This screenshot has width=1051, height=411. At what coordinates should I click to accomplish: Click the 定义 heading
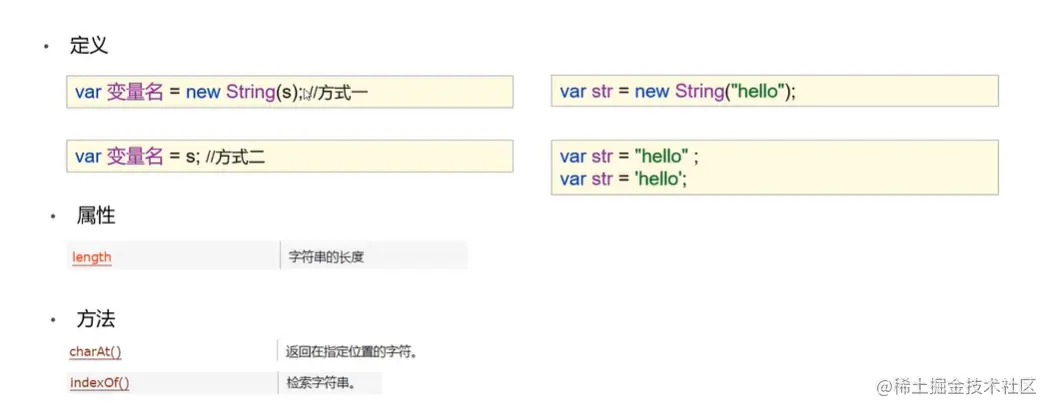click(89, 45)
